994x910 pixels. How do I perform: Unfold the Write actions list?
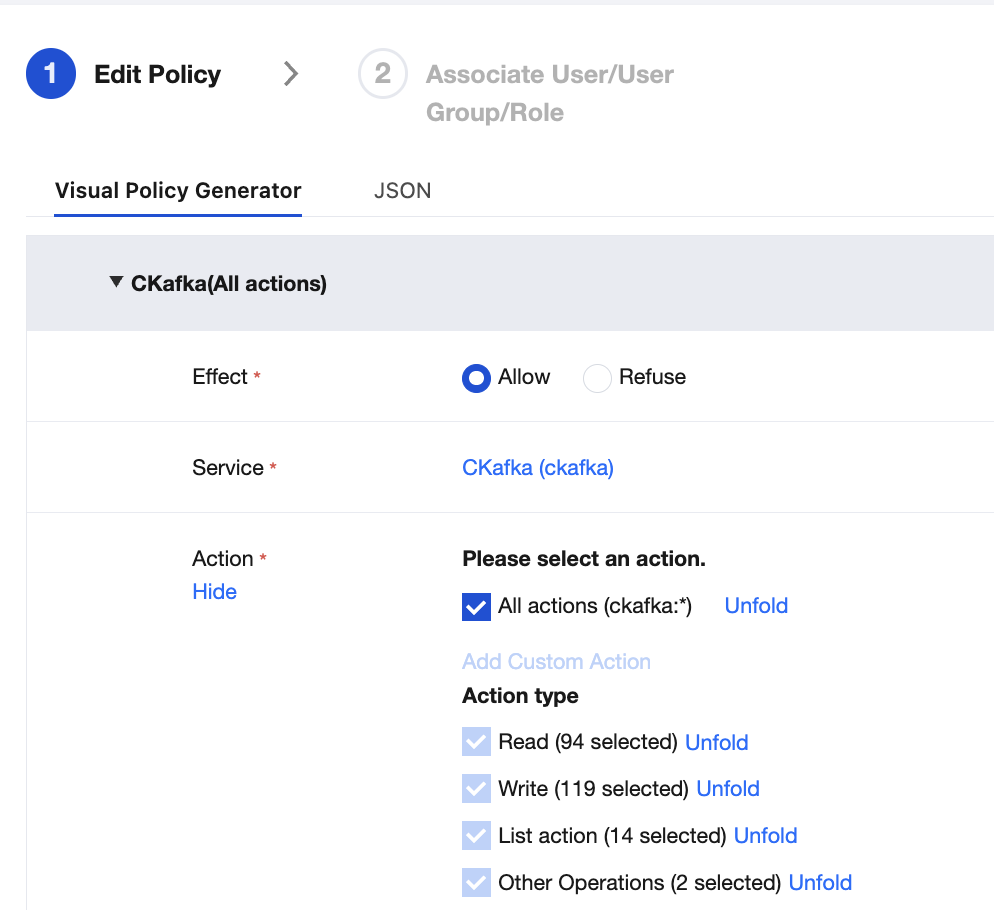tap(727, 789)
